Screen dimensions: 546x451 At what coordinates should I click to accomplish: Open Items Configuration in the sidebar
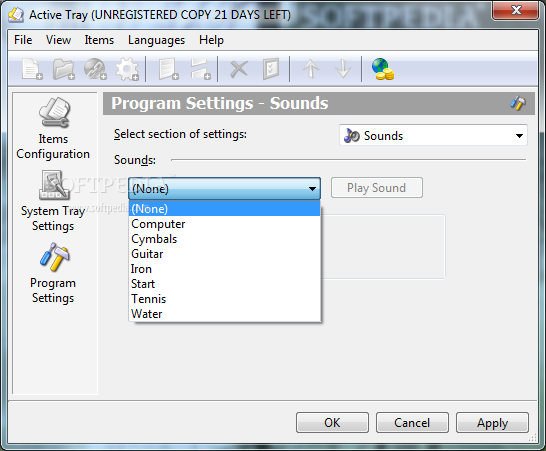[x=53, y=129]
